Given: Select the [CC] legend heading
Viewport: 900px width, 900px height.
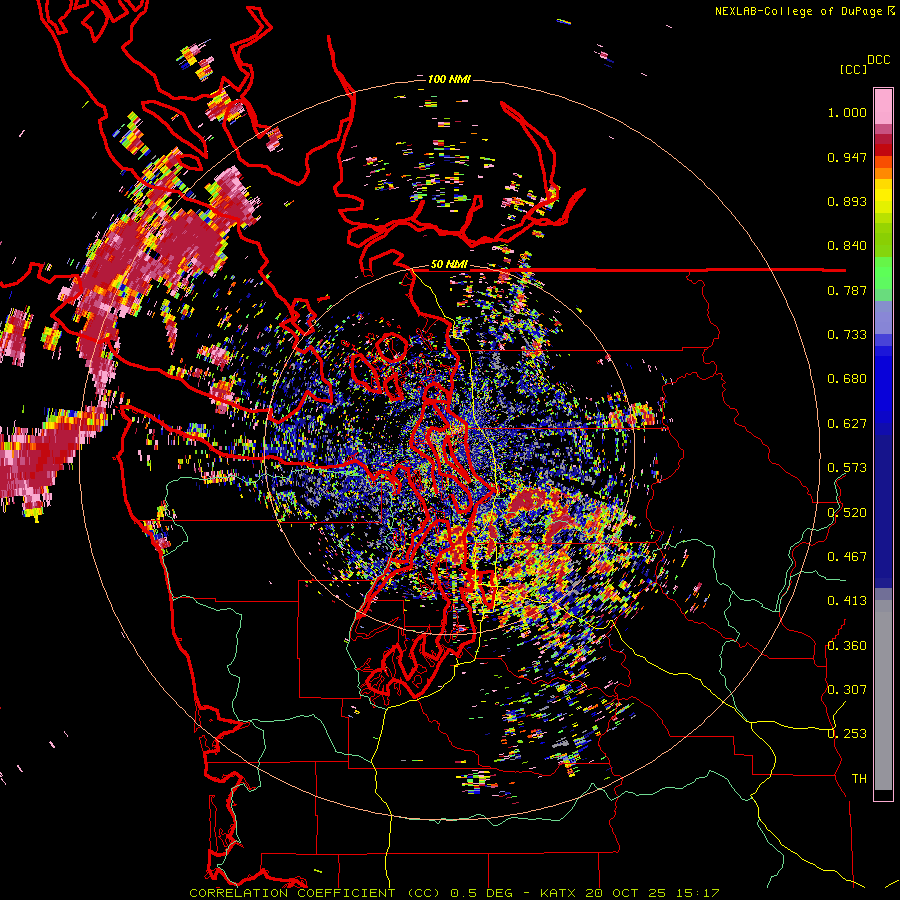Looking at the screenshot, I should pos(853,69).
